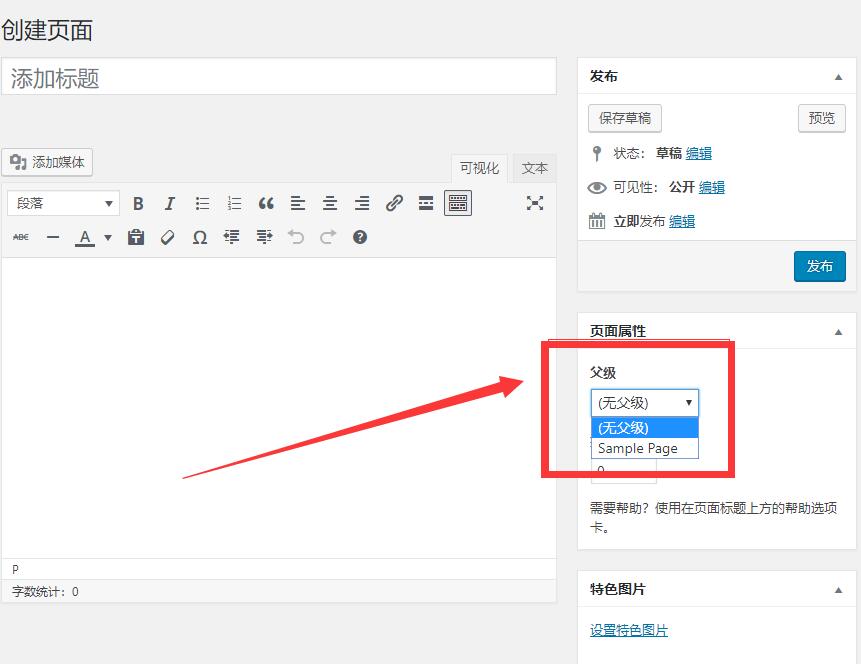
Task: Click the eye icon beside 可见性
Action: tap(597, 187)
